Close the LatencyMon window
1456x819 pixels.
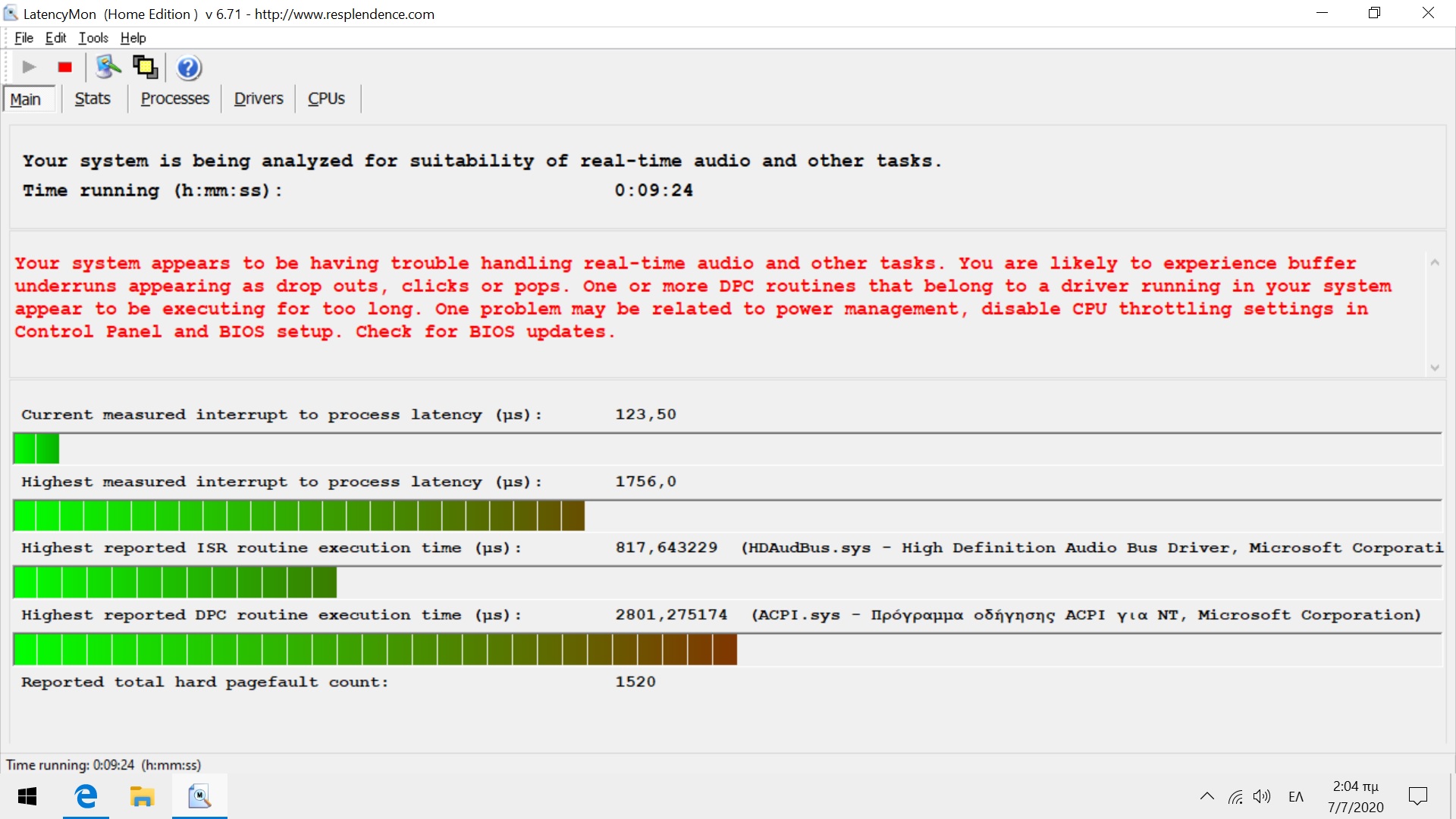click(1428, 13)
